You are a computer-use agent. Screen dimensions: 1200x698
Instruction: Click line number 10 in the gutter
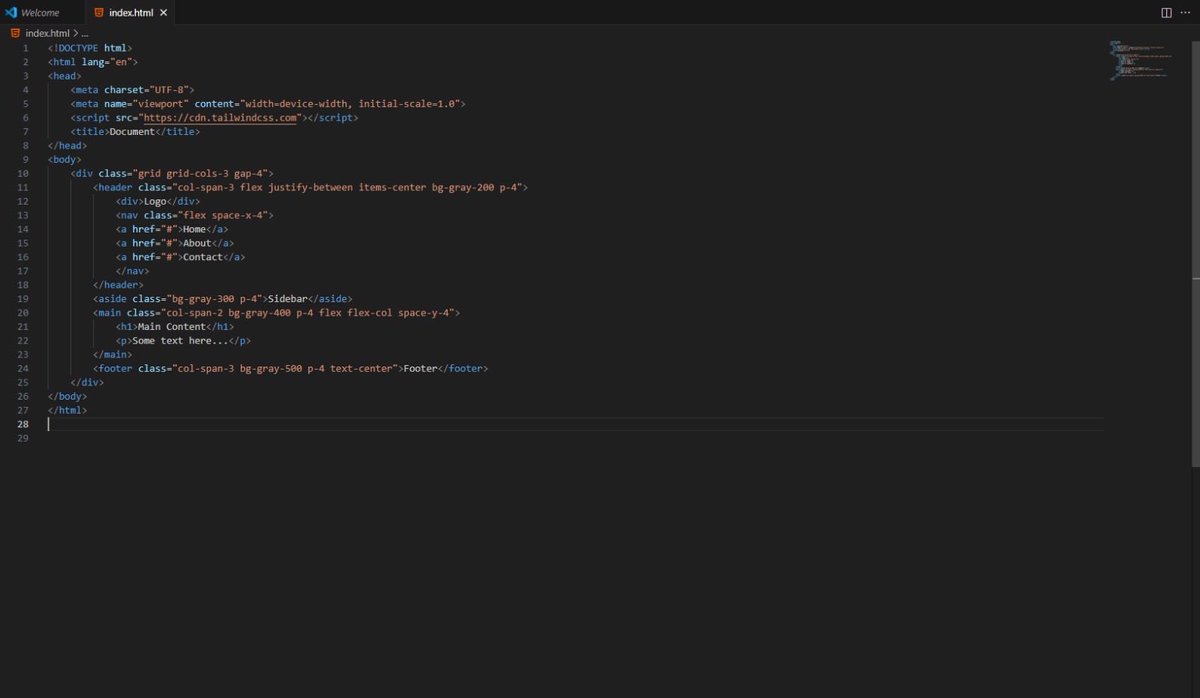point(22,173)
